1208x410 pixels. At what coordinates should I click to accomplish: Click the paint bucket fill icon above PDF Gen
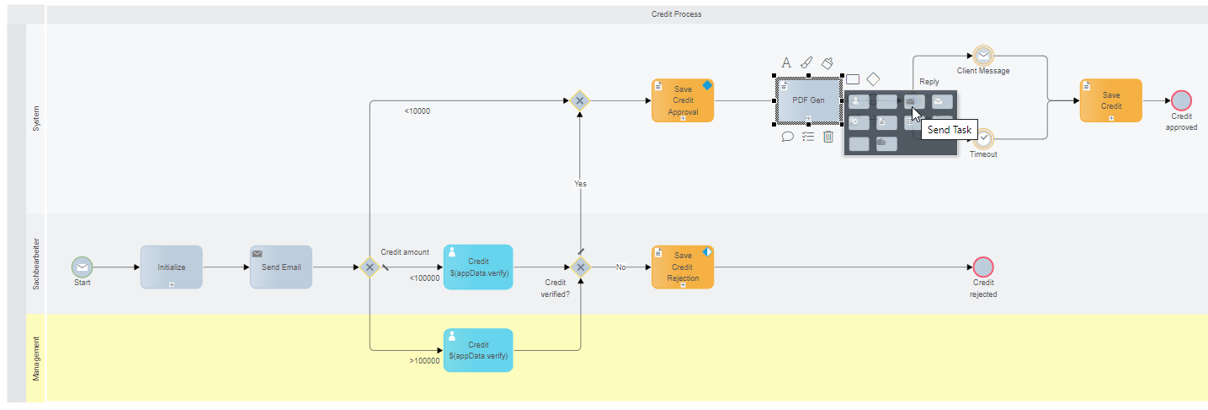coord(828,63)
